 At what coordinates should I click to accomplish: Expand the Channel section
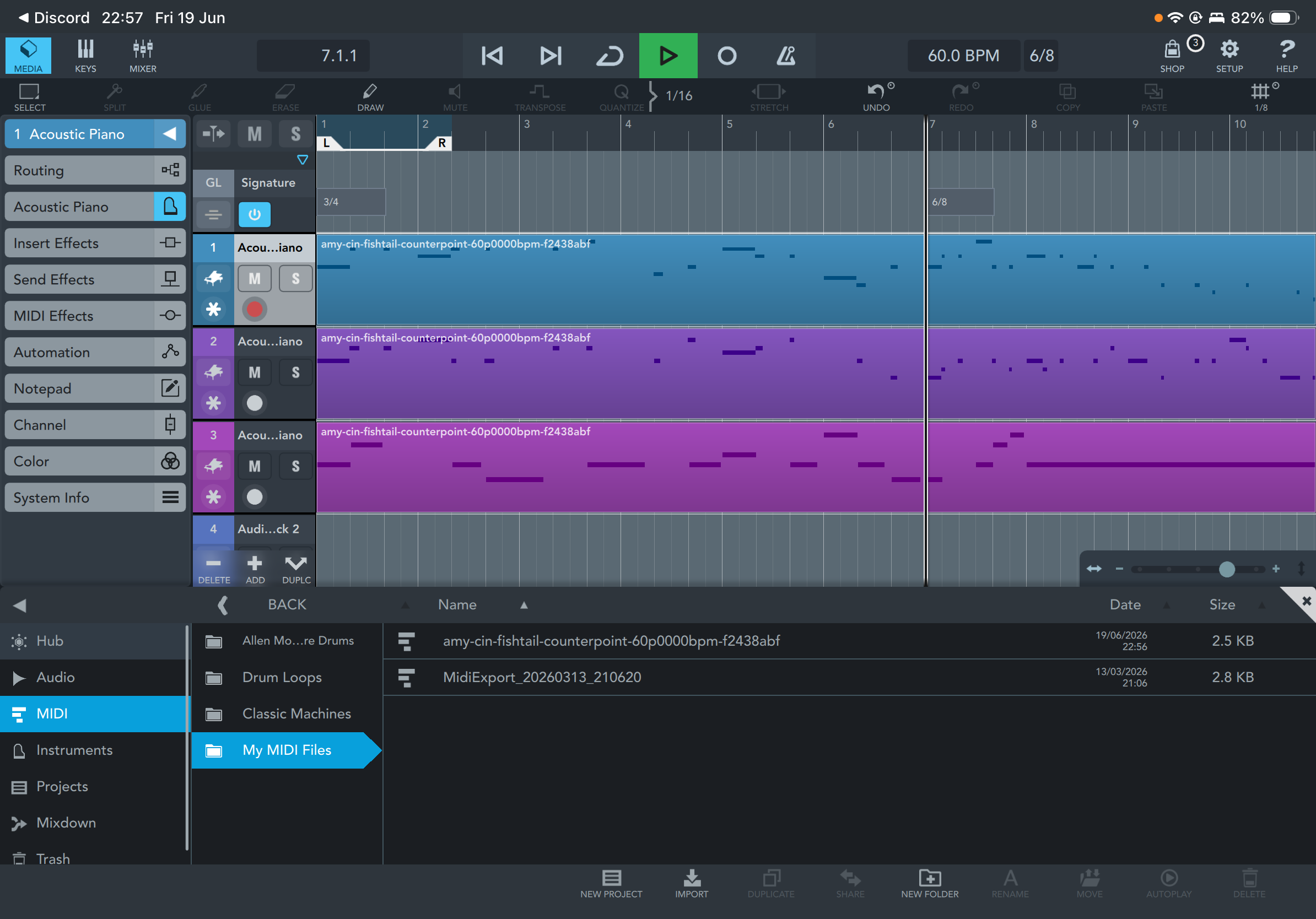pyautogui.click(x=95, y=425)
